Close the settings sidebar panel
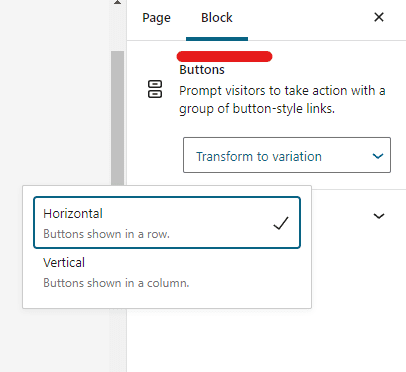Image resolution: width=406 pixels, height=372 pixels. click(x=379, y=17)
